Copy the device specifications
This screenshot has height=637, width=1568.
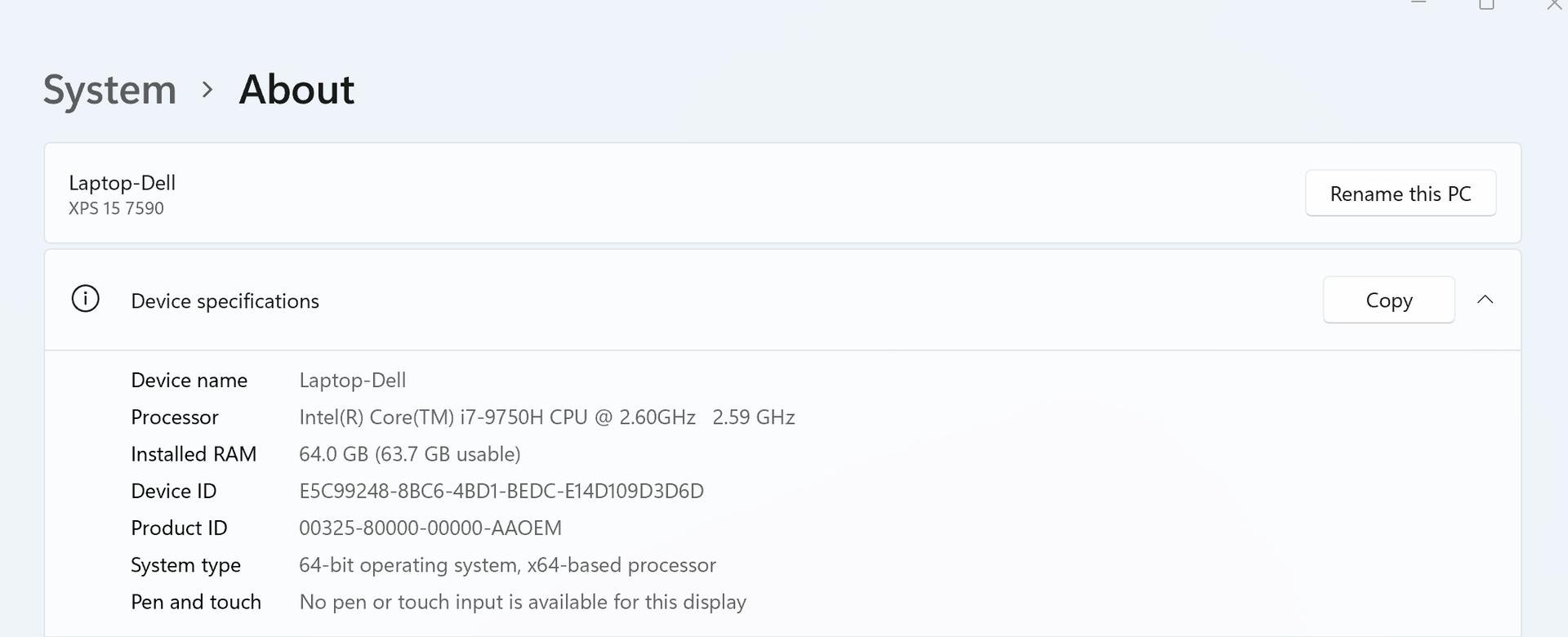coord(1388,300)
